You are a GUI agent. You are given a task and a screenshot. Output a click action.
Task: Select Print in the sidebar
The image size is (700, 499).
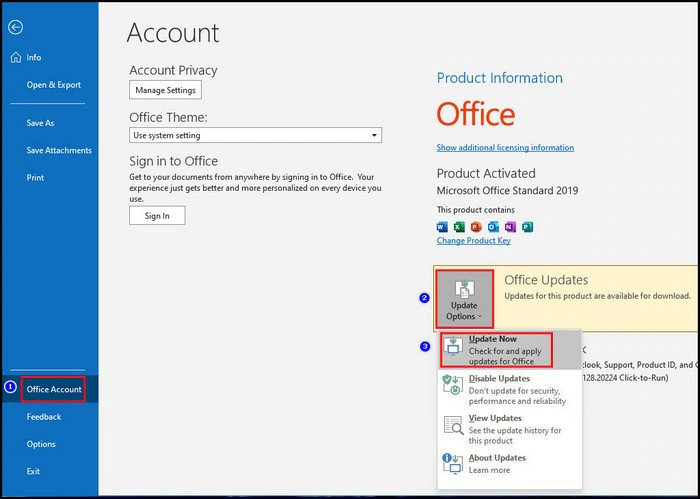coord(35,178)
